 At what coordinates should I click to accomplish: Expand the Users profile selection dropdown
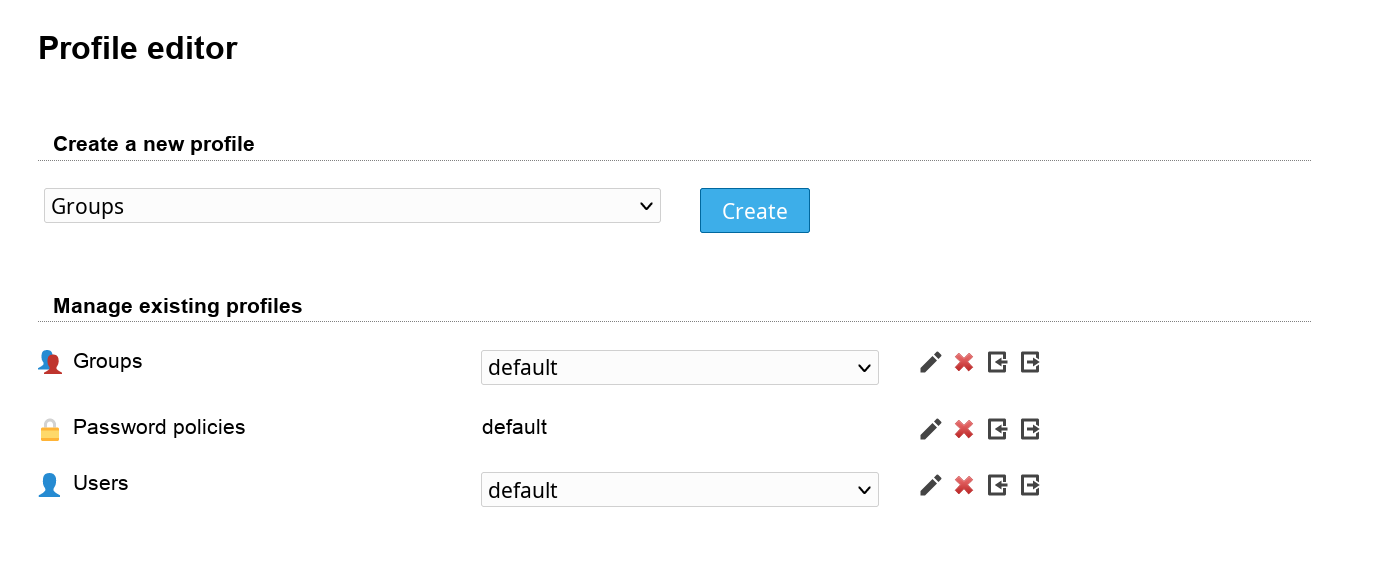click(679, 490)
